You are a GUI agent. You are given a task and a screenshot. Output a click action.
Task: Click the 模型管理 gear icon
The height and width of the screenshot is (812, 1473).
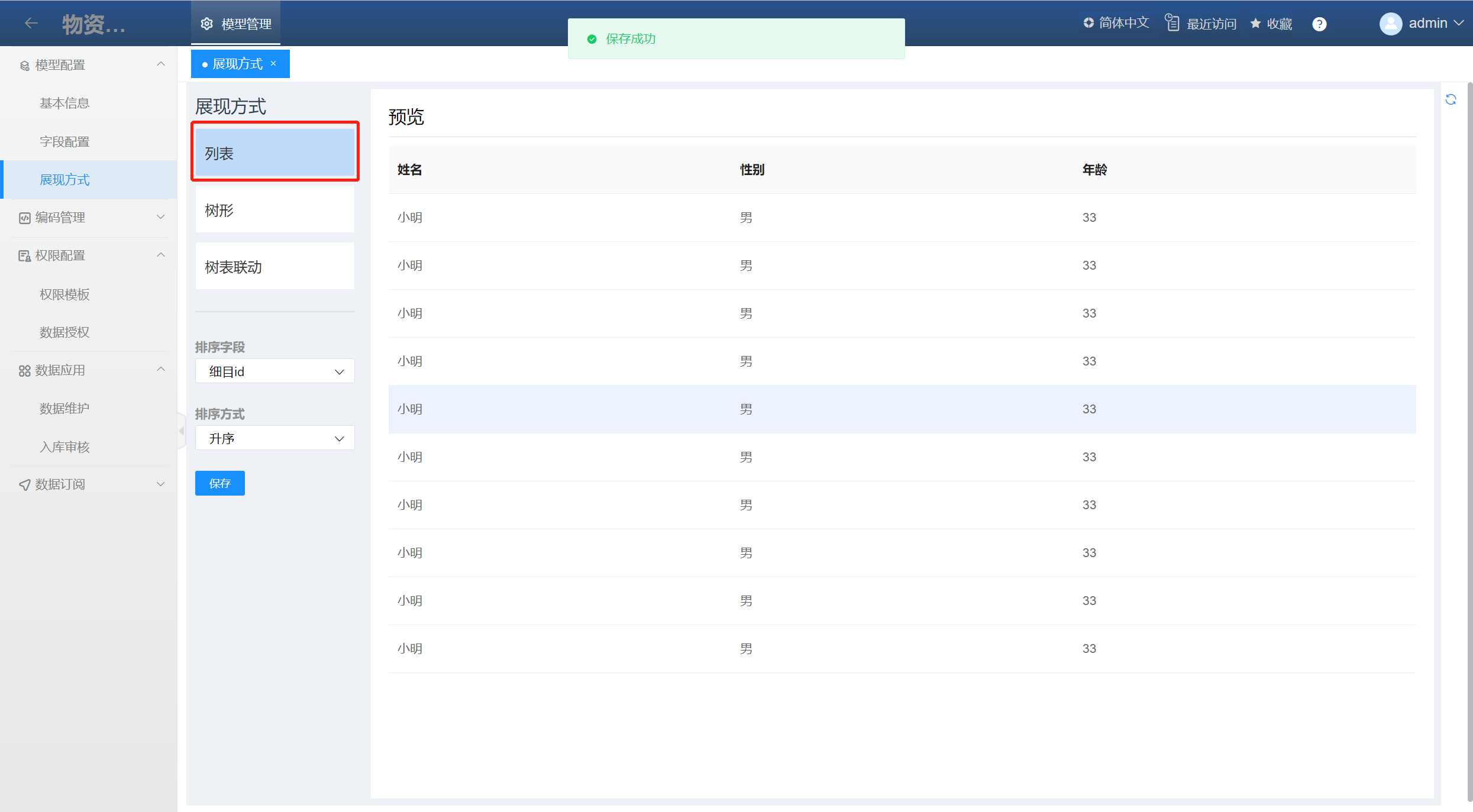pos(206,24)
